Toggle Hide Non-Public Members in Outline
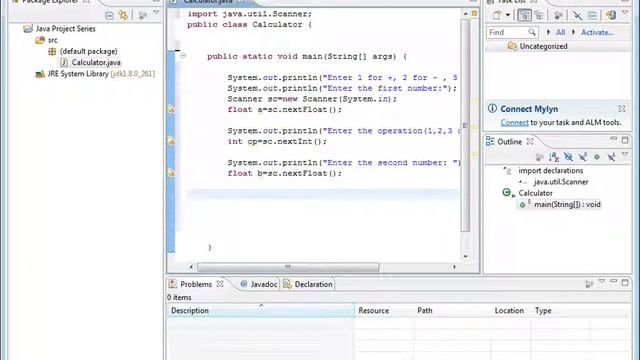Screen dimensions: 640x360 597,157
